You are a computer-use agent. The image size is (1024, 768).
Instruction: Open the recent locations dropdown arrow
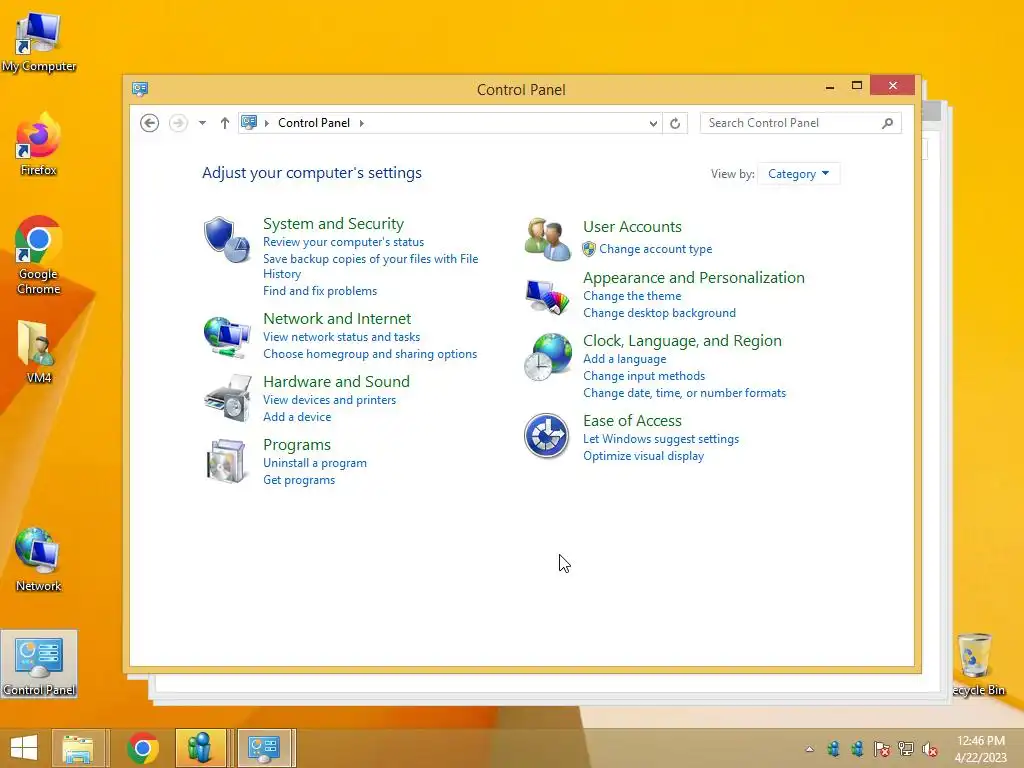[202, 123]
